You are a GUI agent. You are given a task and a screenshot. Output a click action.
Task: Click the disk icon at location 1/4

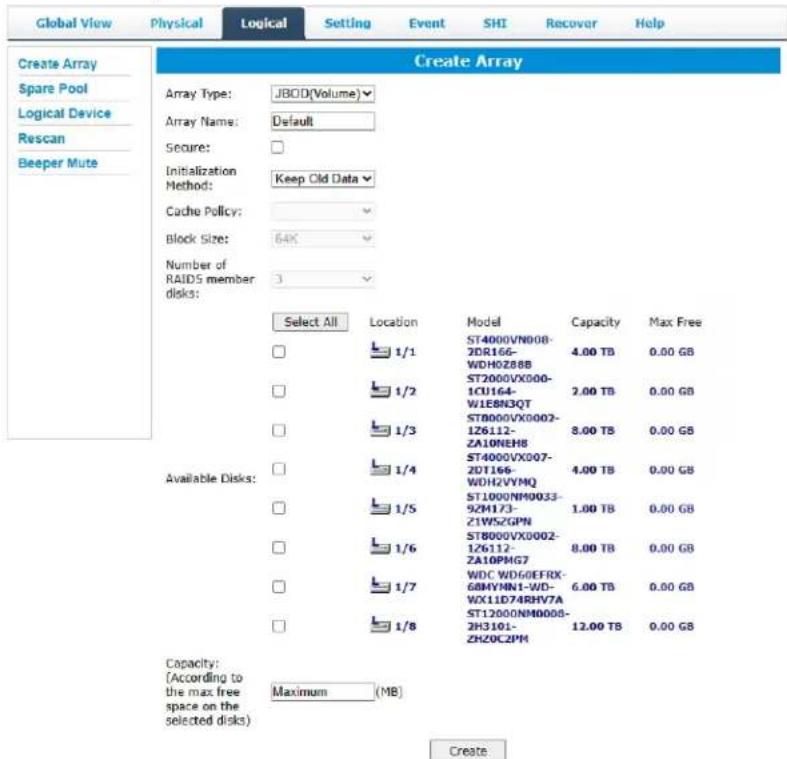click(380, 467)
